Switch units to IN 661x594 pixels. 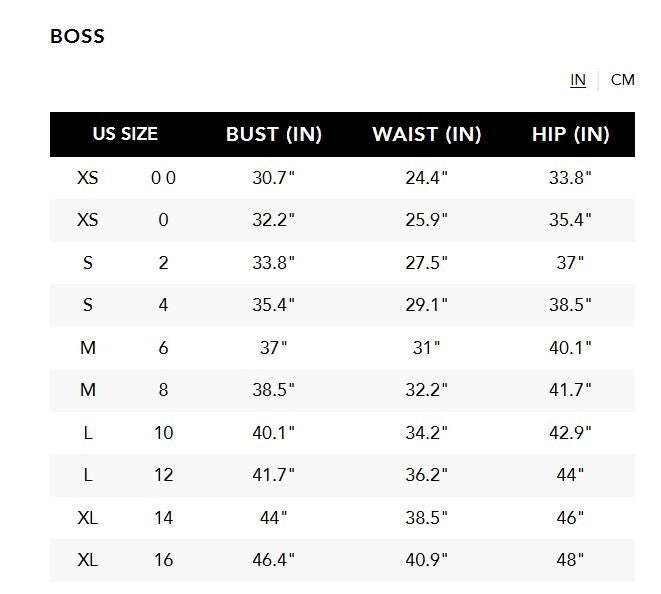pyautogui.click(x=578, y=80)
